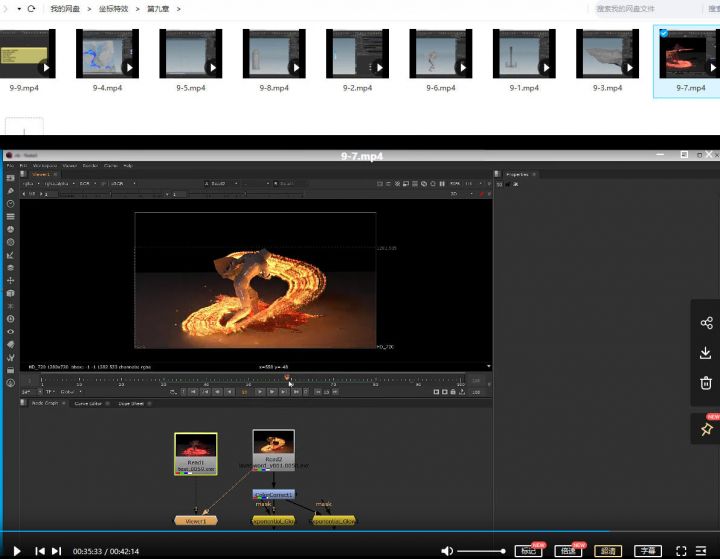Skip to the next video

56,551
